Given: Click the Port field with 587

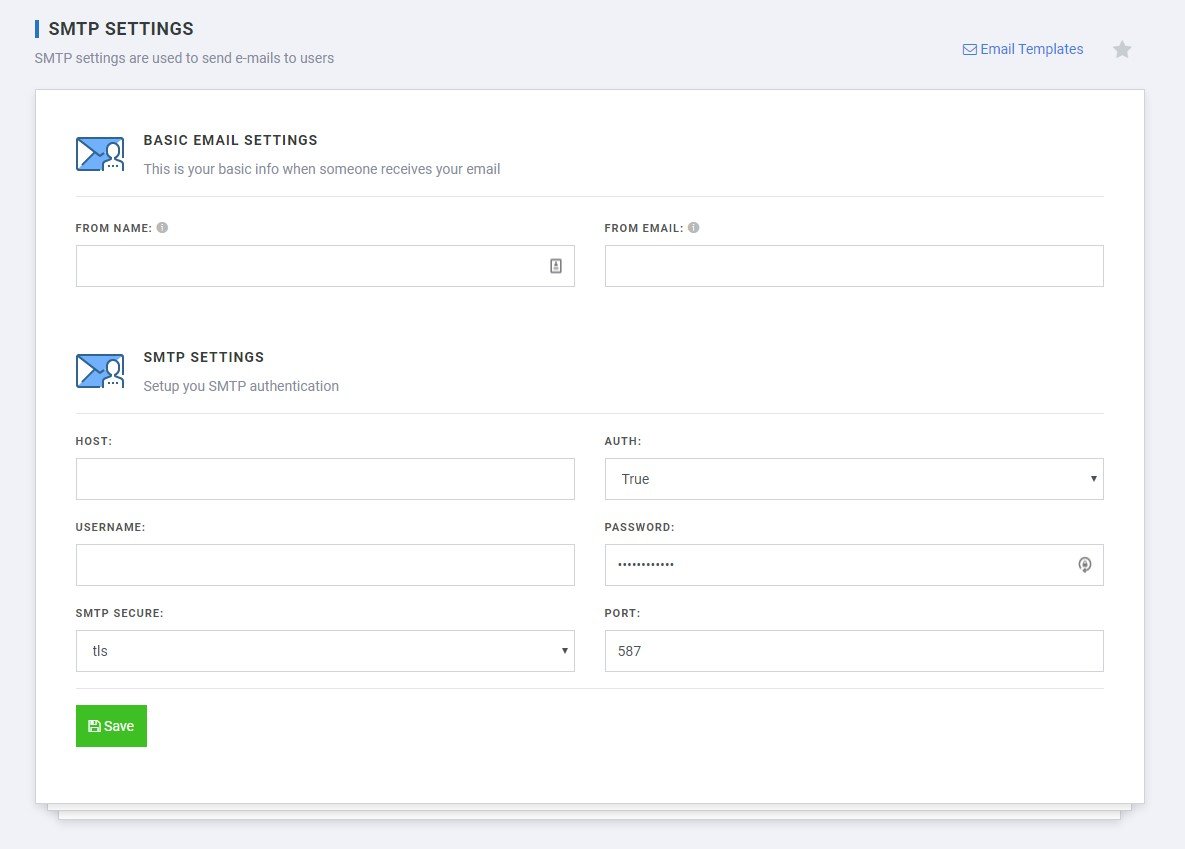Looking at the screenshot, I should 854,651.
